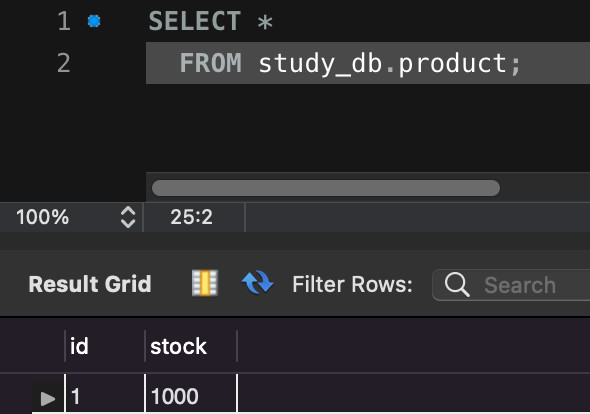Click the 25:2 cursor position indicator

[x=192, y=217]
